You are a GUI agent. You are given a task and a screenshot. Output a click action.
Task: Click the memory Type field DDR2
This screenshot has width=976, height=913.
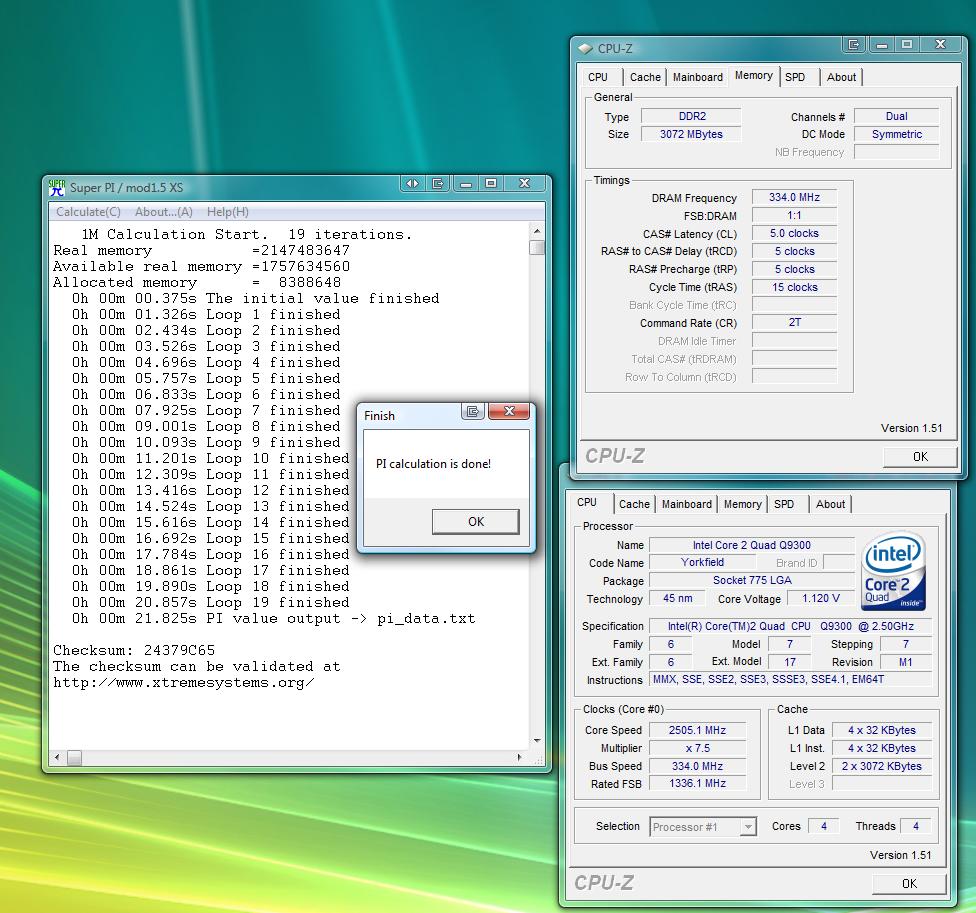[692, 116]
